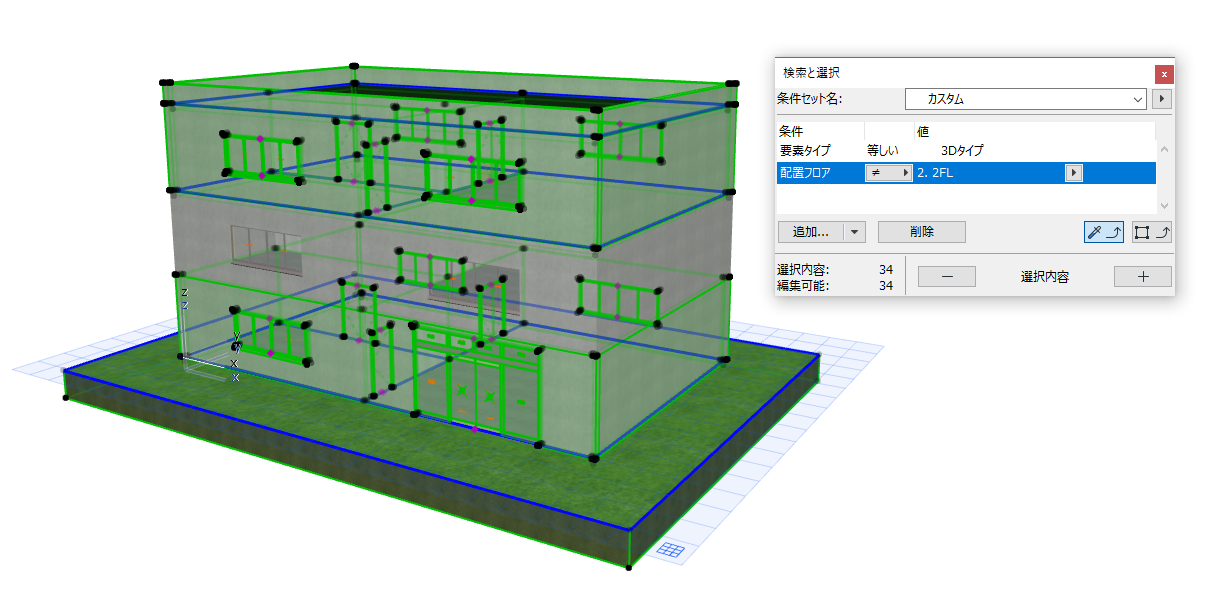The image size is (1225, 593).
Task: Open the 追加 button dropdown arrow
Action: pyautogui.click(x=854, y=232)
